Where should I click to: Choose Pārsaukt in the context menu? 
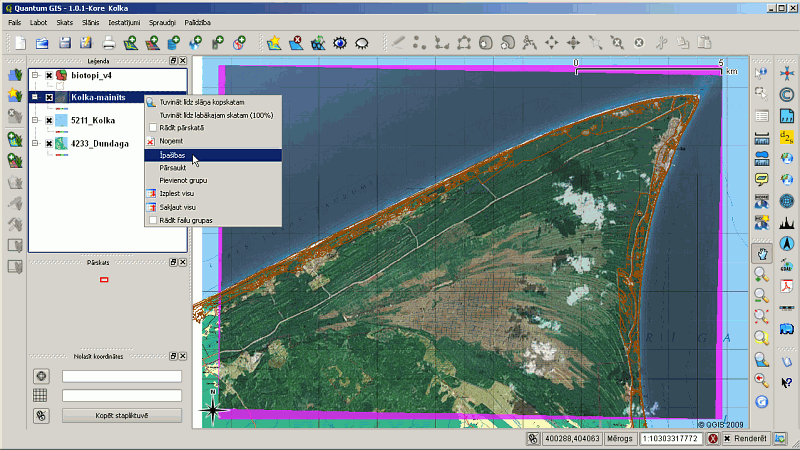click(213, 168)
